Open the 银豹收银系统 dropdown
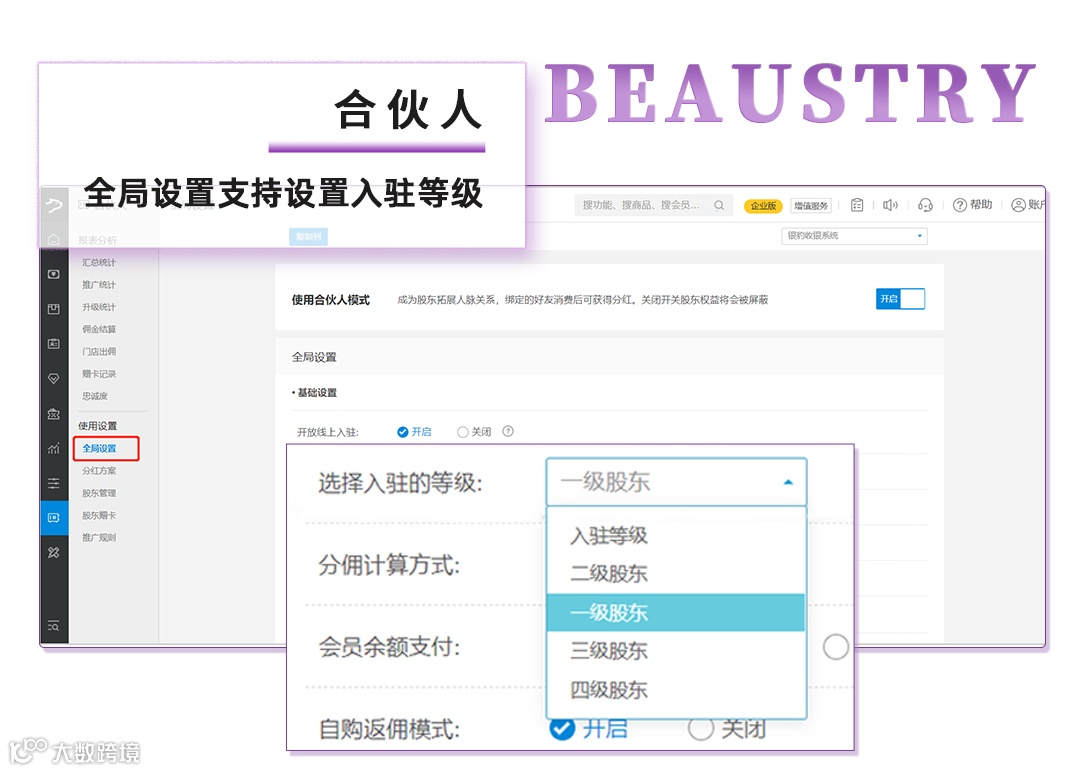 point(854,236)
